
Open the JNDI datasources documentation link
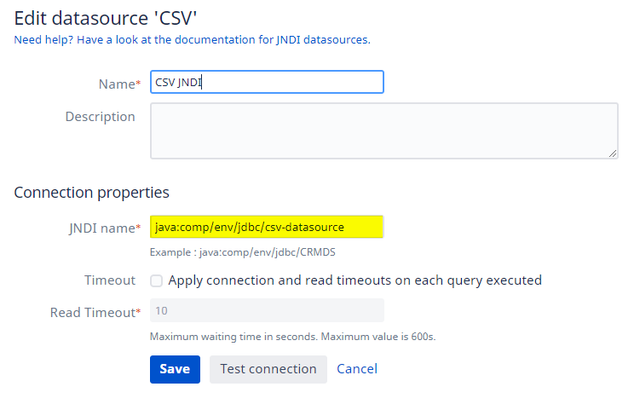point(190,39)
